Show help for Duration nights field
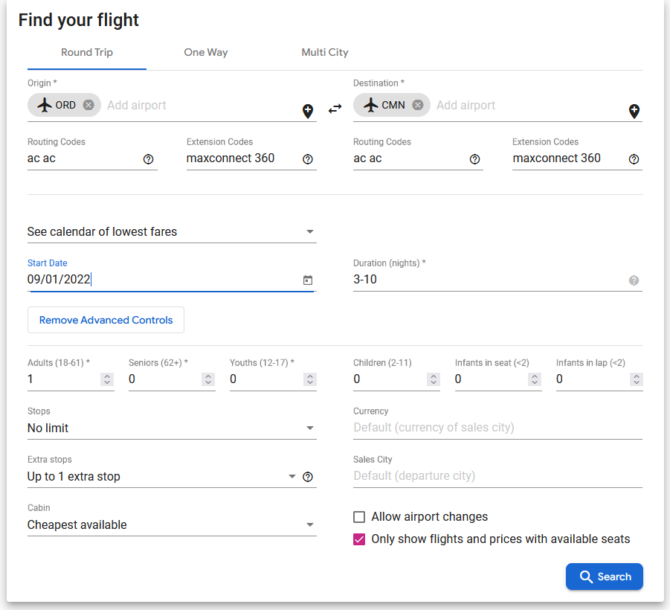Viewport: 670px width, 610px height. [x=634, y=280]
